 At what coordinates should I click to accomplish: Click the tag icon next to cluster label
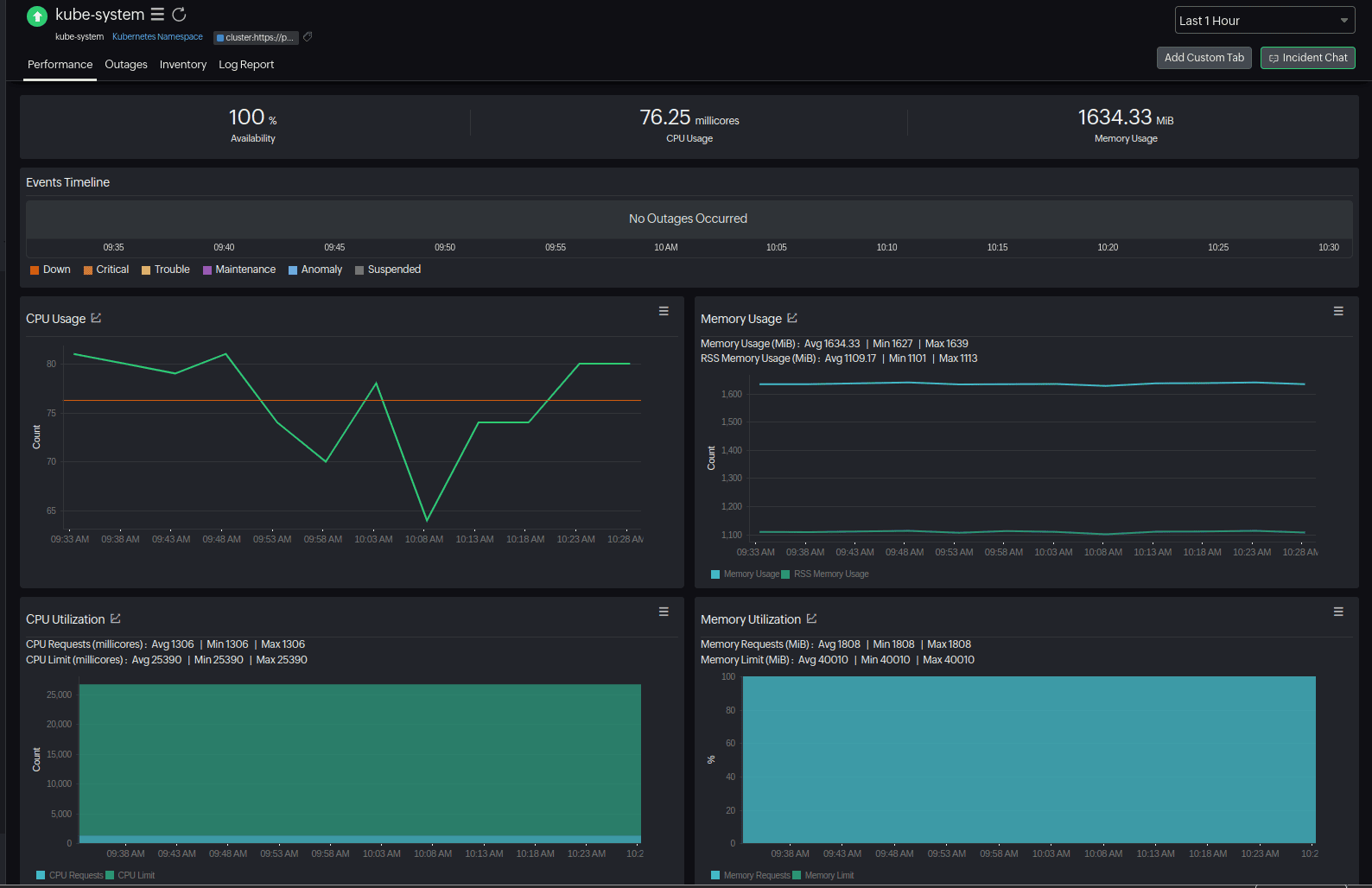(x=308, y=37)
